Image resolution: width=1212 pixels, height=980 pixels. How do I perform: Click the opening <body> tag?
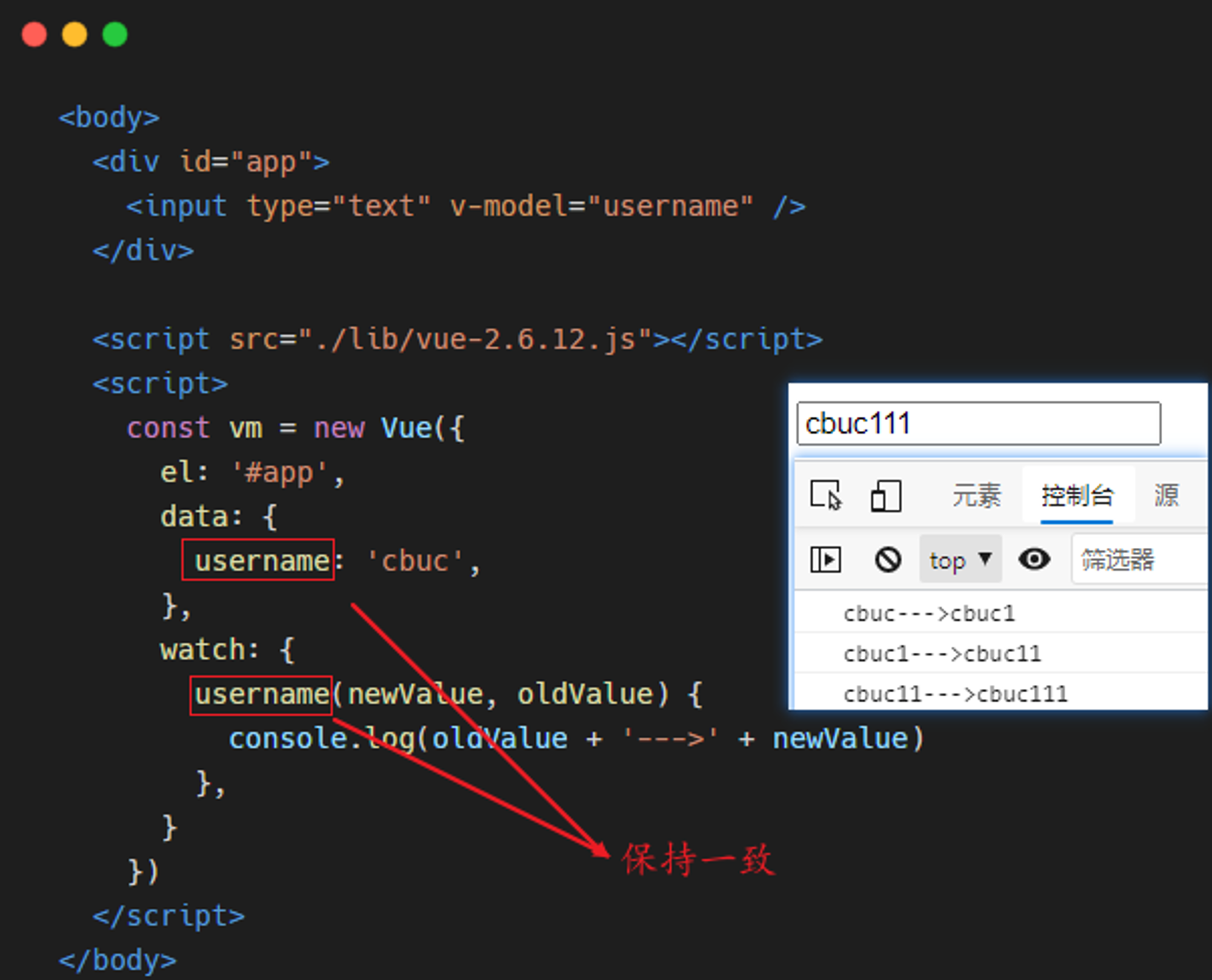click(x=109, y=118)
